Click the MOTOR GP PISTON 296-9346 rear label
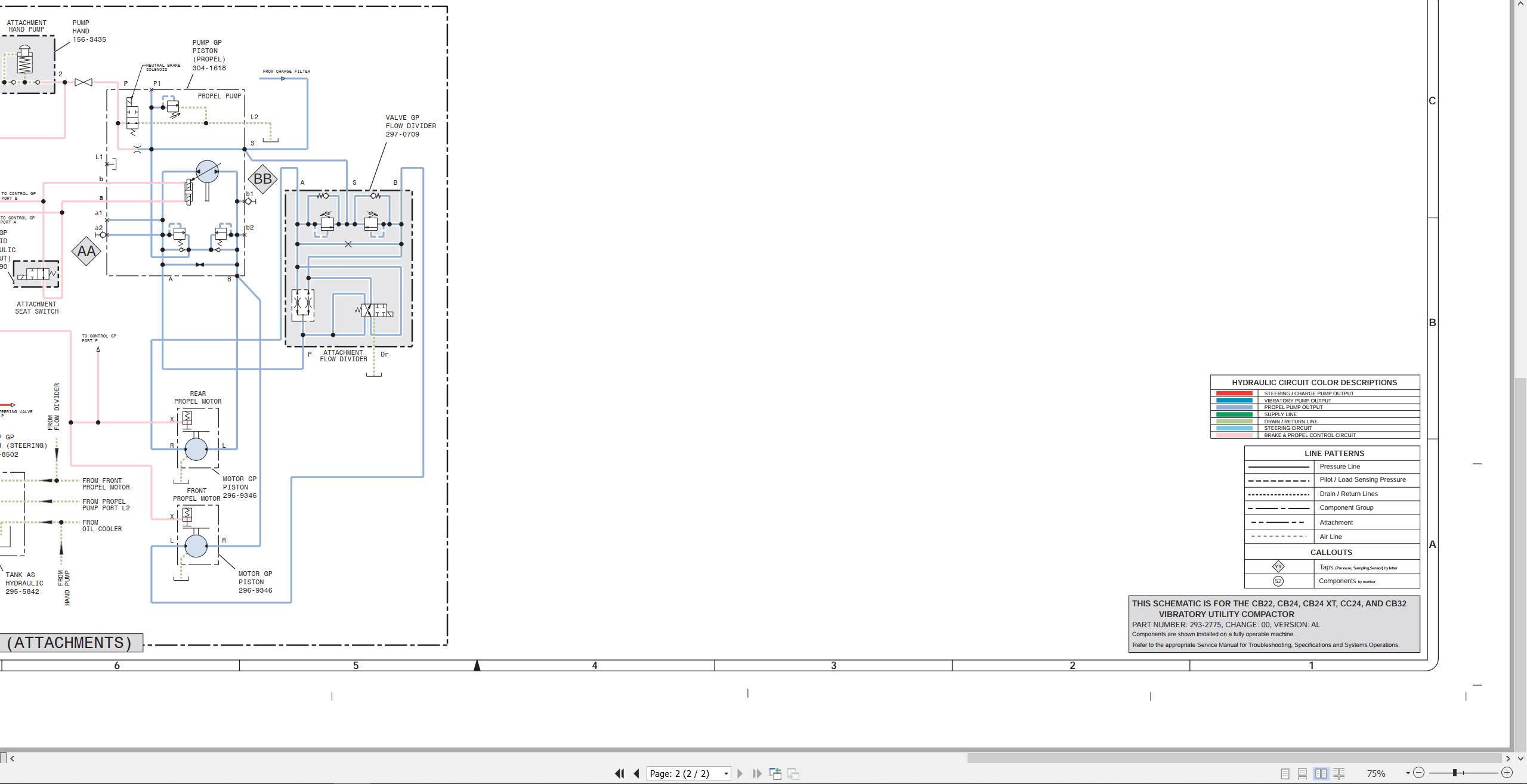The height and width of the screenshot is (784, 1527). click(240, 487)
